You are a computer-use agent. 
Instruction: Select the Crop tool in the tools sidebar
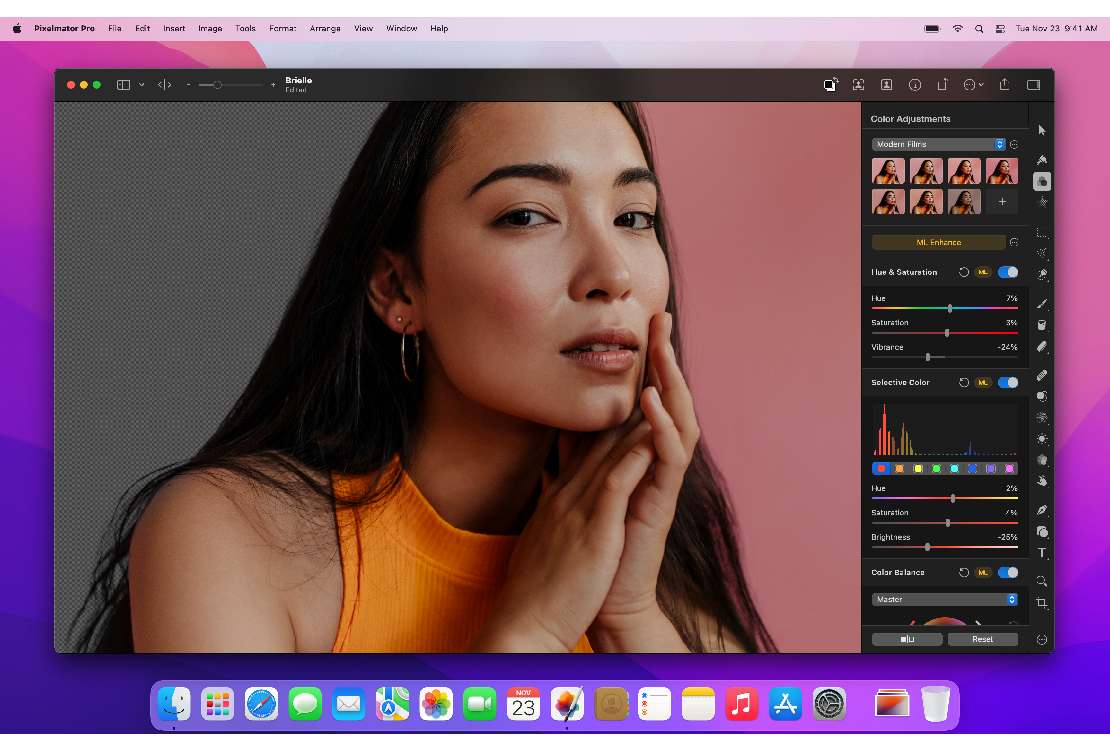(1042, 604)
